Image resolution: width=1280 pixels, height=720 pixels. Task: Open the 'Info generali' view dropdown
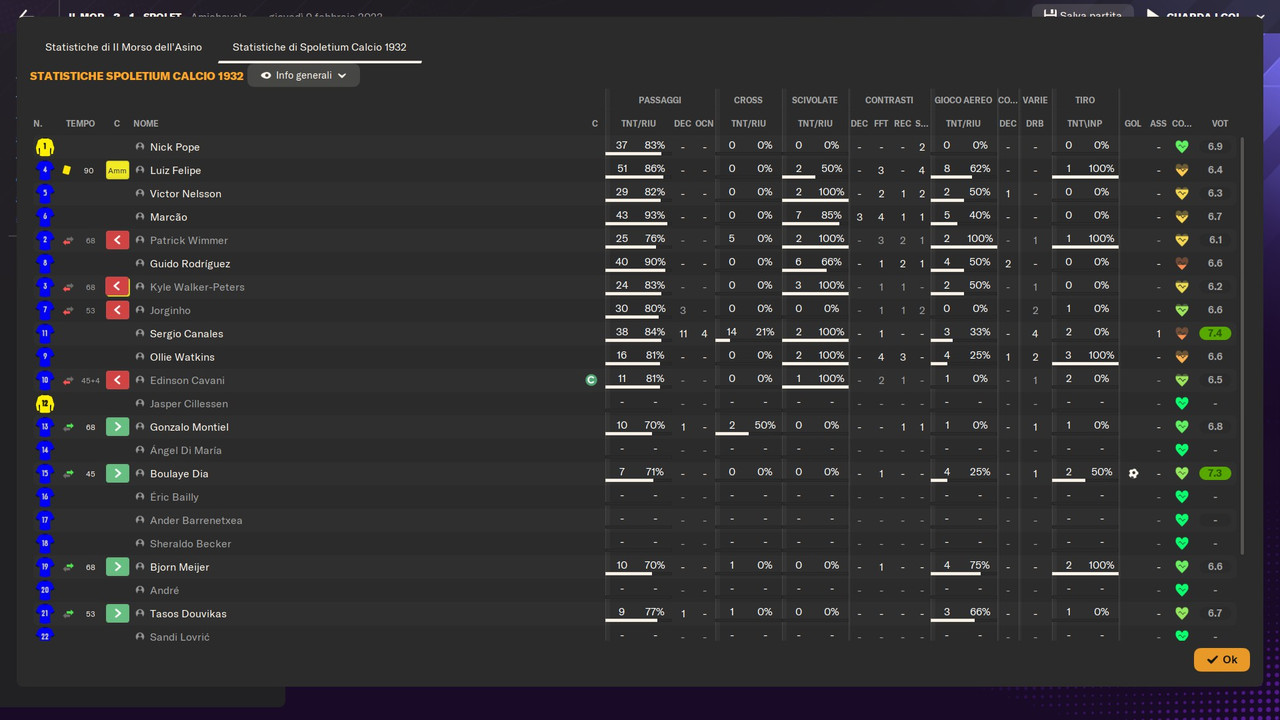[x=303, y=75]
